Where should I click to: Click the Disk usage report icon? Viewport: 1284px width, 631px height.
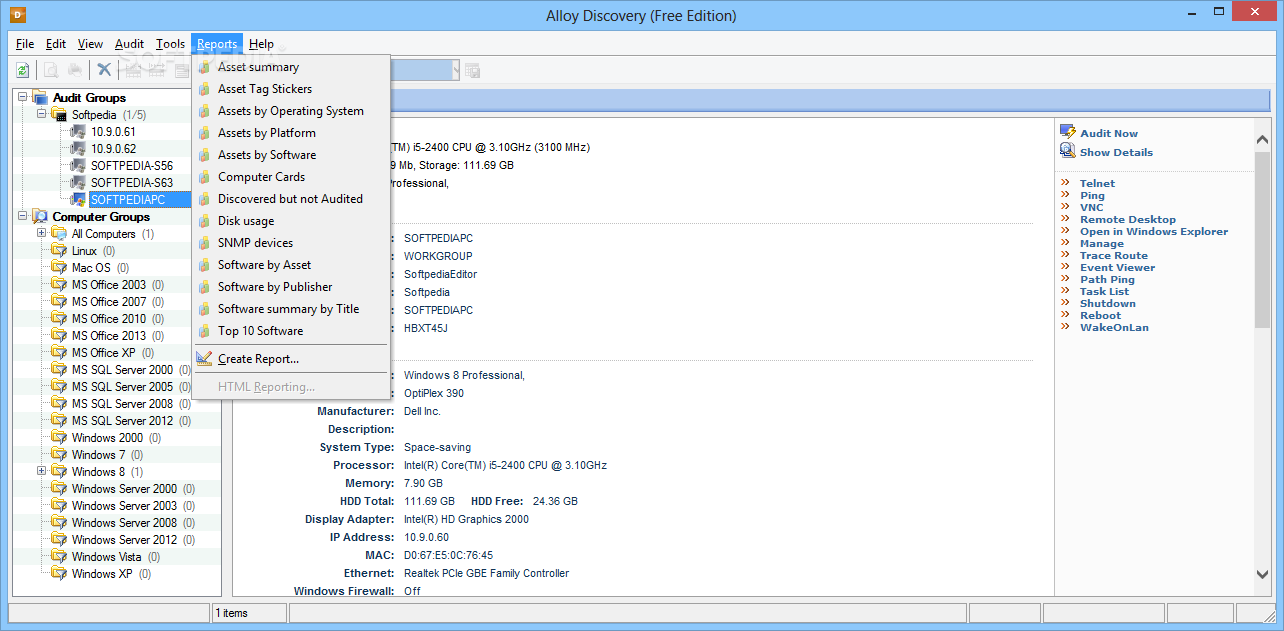click(x=205, y=221)
